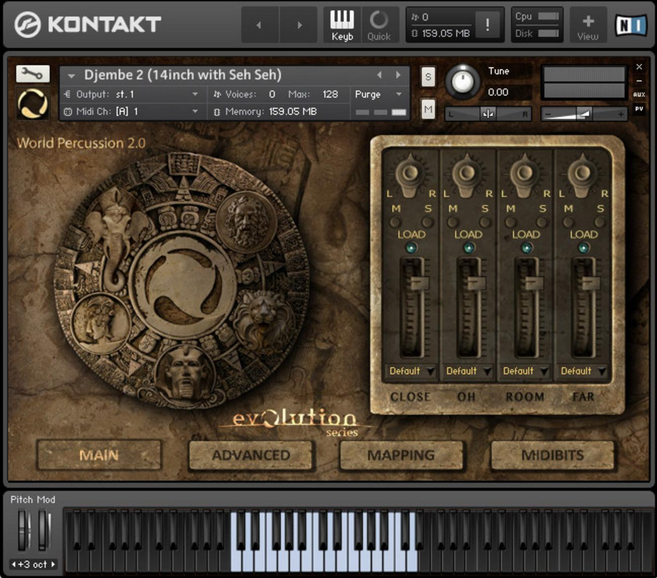The image size is (657, 578).
Task: Go to previous instrument with header left arrow
Action: click(259, 25)
